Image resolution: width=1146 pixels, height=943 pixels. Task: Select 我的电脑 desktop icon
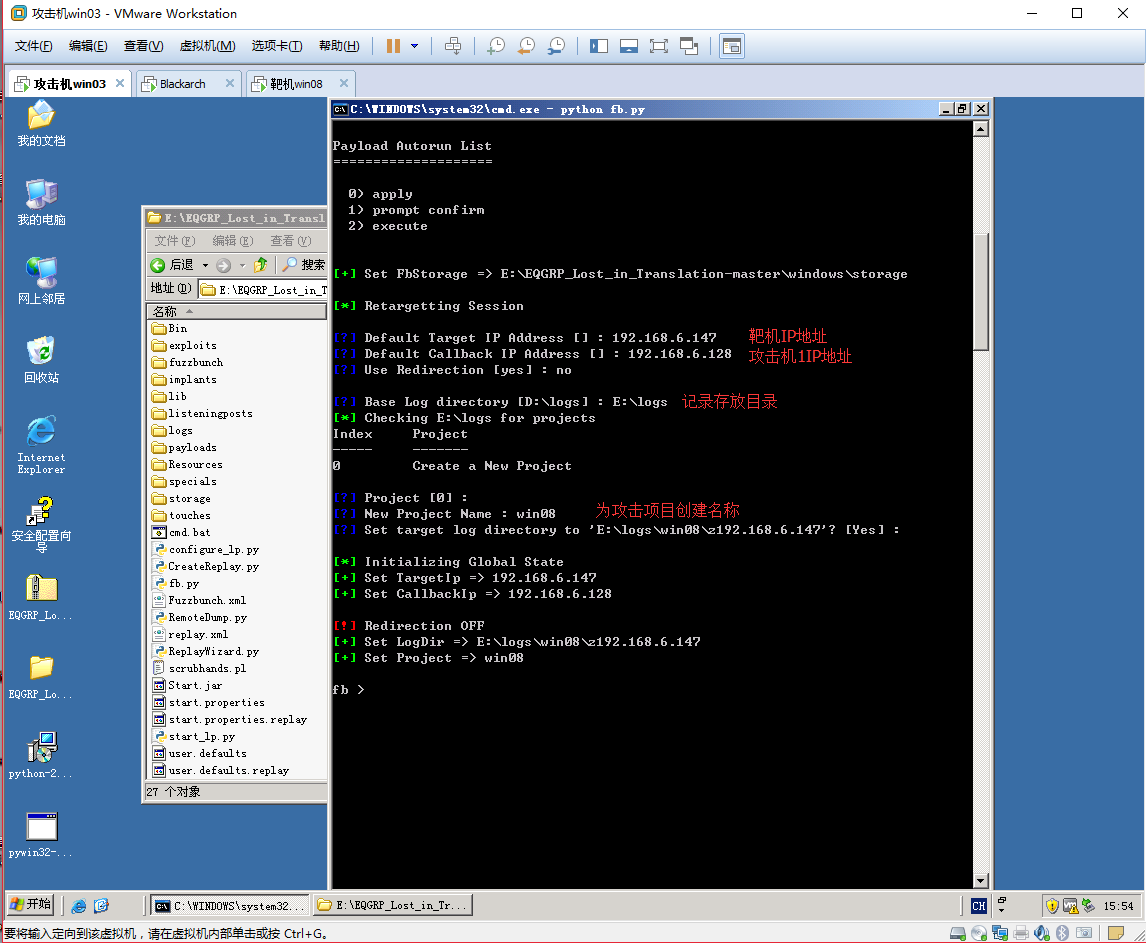point(42,202)
